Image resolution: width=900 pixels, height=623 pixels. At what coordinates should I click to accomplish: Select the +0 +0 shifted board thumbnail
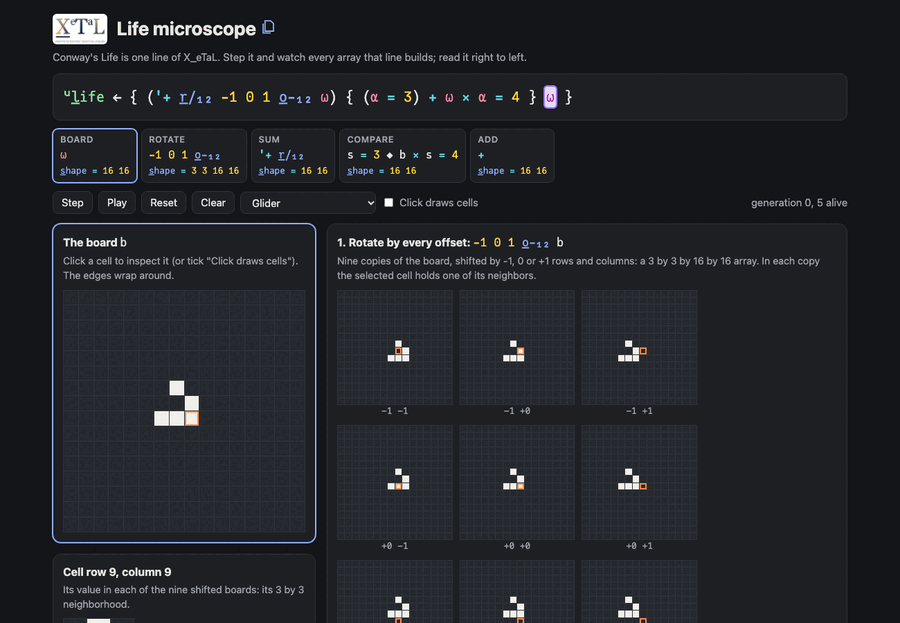(517, 482)
